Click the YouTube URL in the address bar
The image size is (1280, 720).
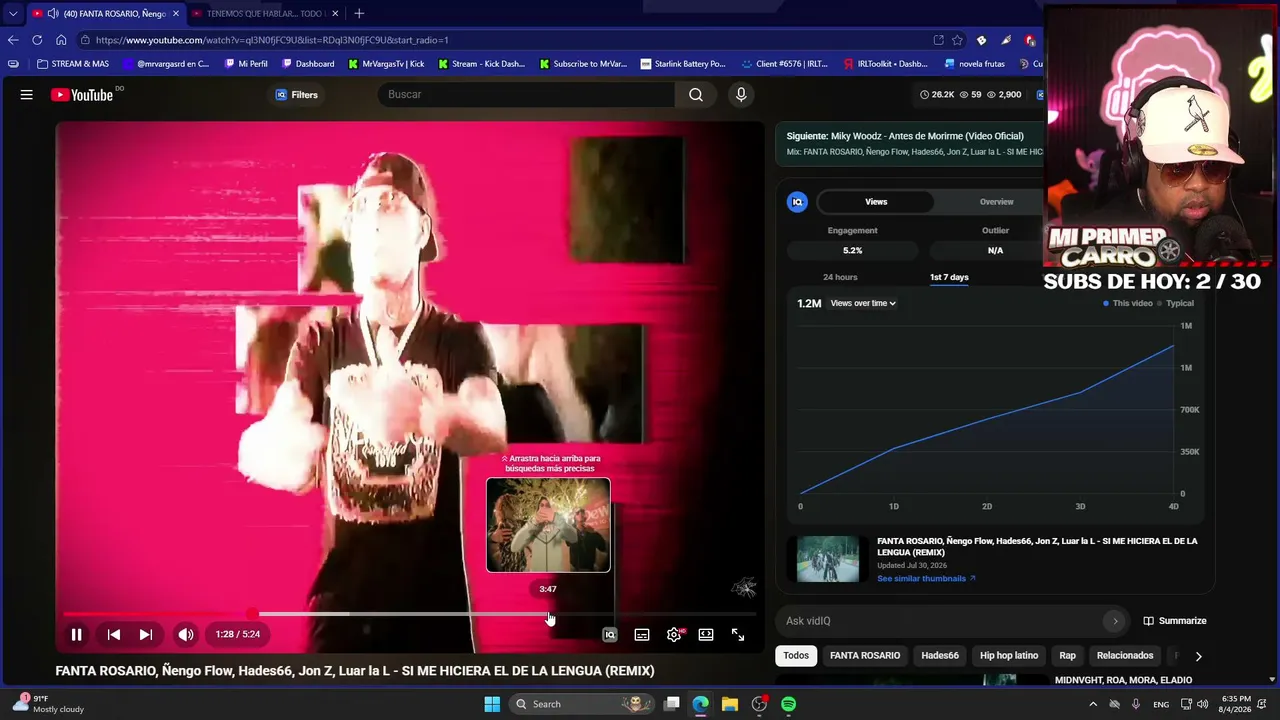272,40
